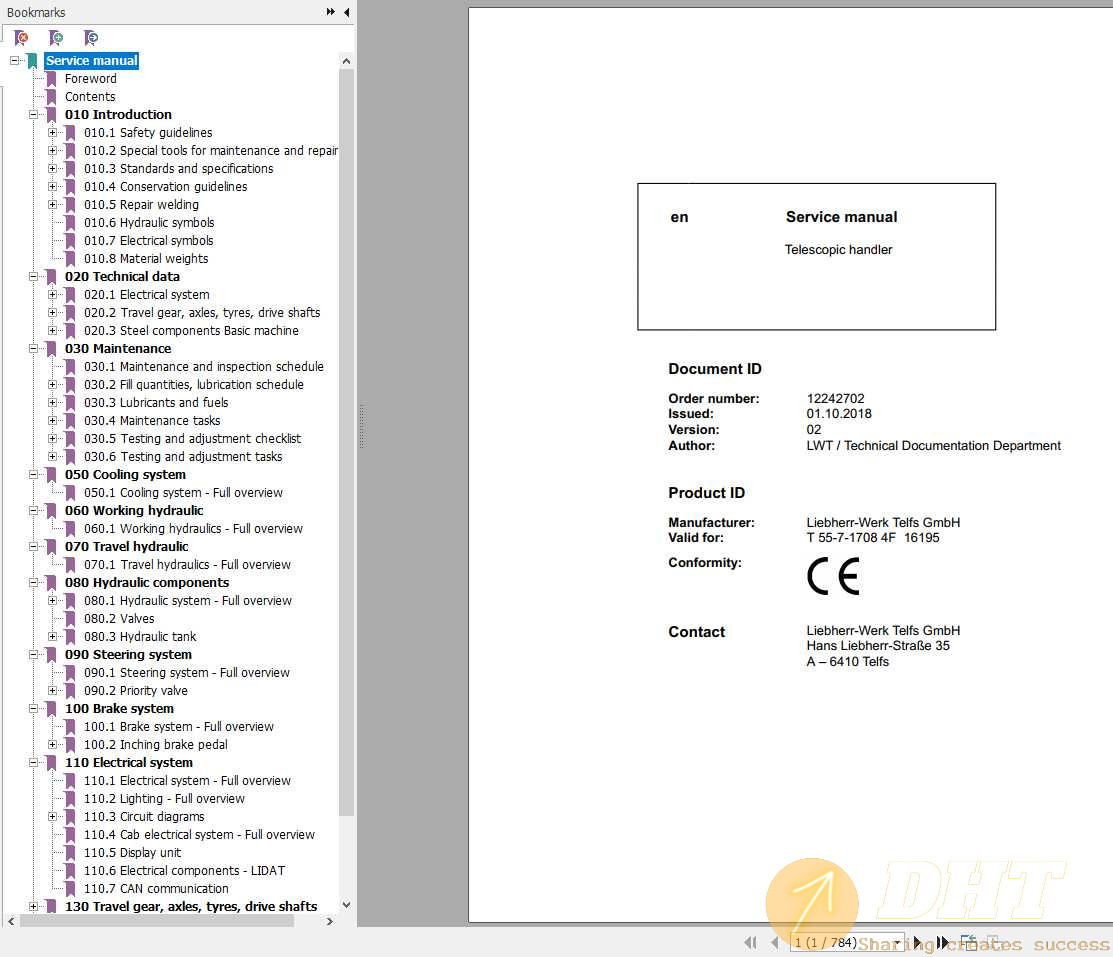
Task: Expand the 020.1 Electrical system node
Action: 53,295
